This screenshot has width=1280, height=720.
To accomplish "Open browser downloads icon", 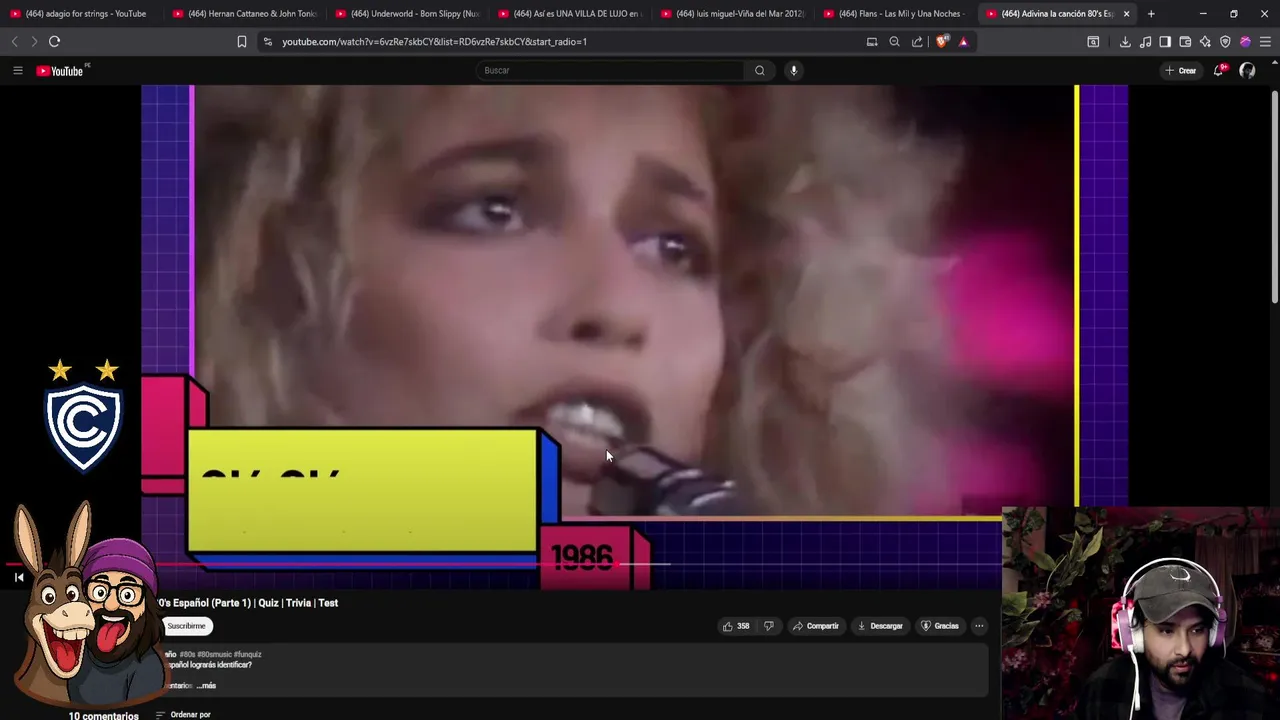I will click(1125, 41).
